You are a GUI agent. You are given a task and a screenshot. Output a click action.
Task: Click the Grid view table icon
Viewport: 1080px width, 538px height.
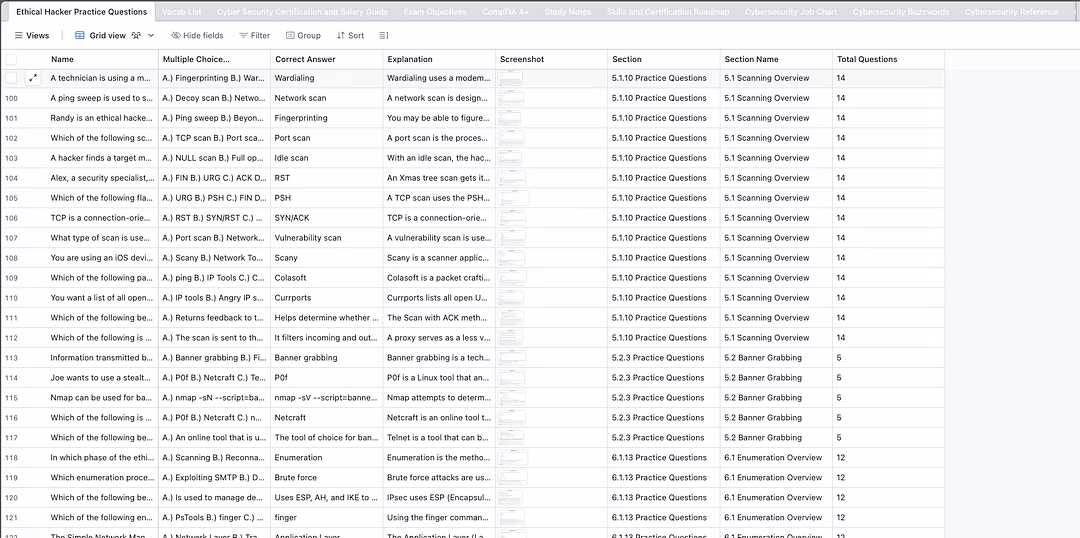point(80,35)
